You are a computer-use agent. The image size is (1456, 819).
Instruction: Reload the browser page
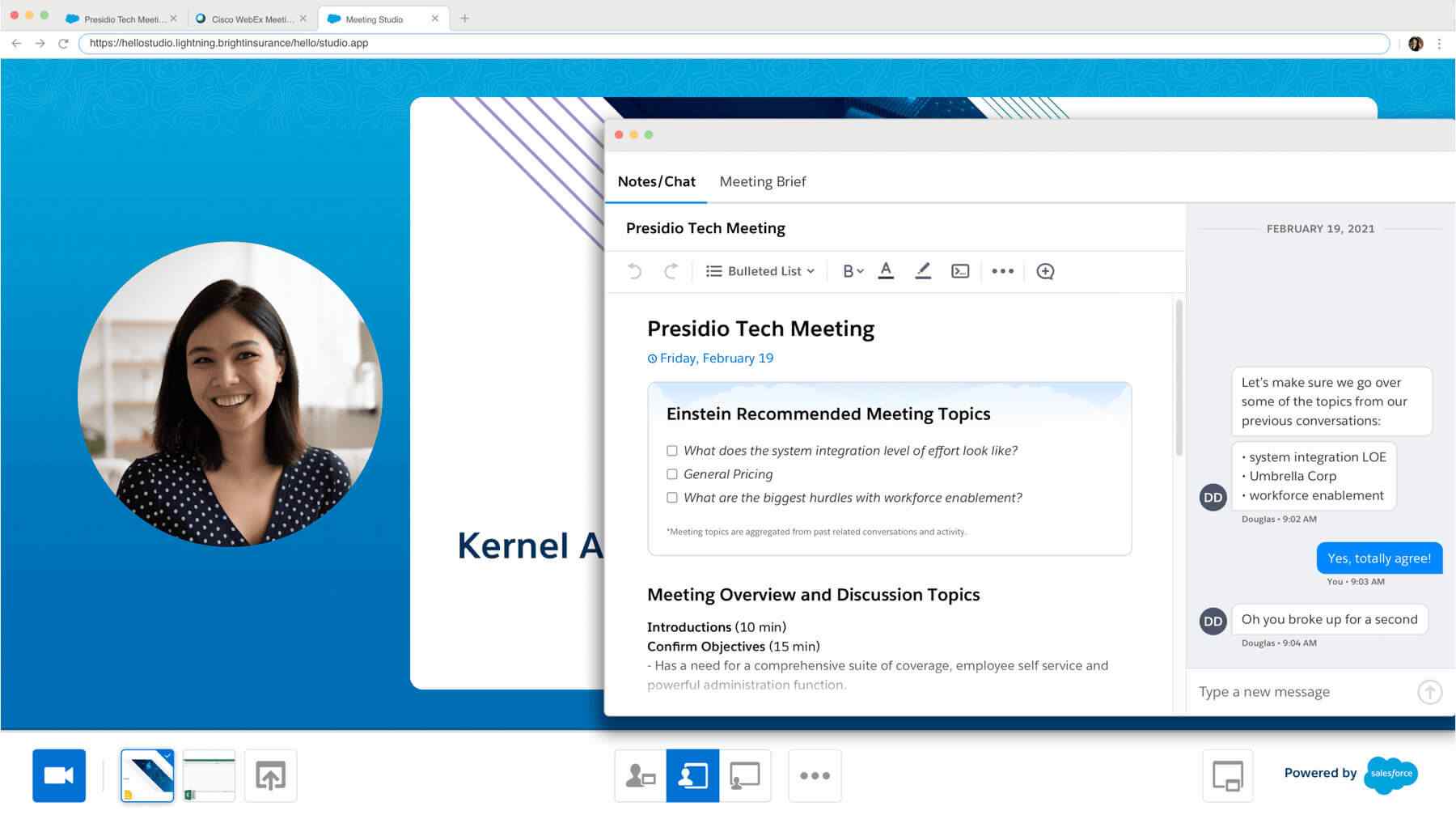[63, 43]
